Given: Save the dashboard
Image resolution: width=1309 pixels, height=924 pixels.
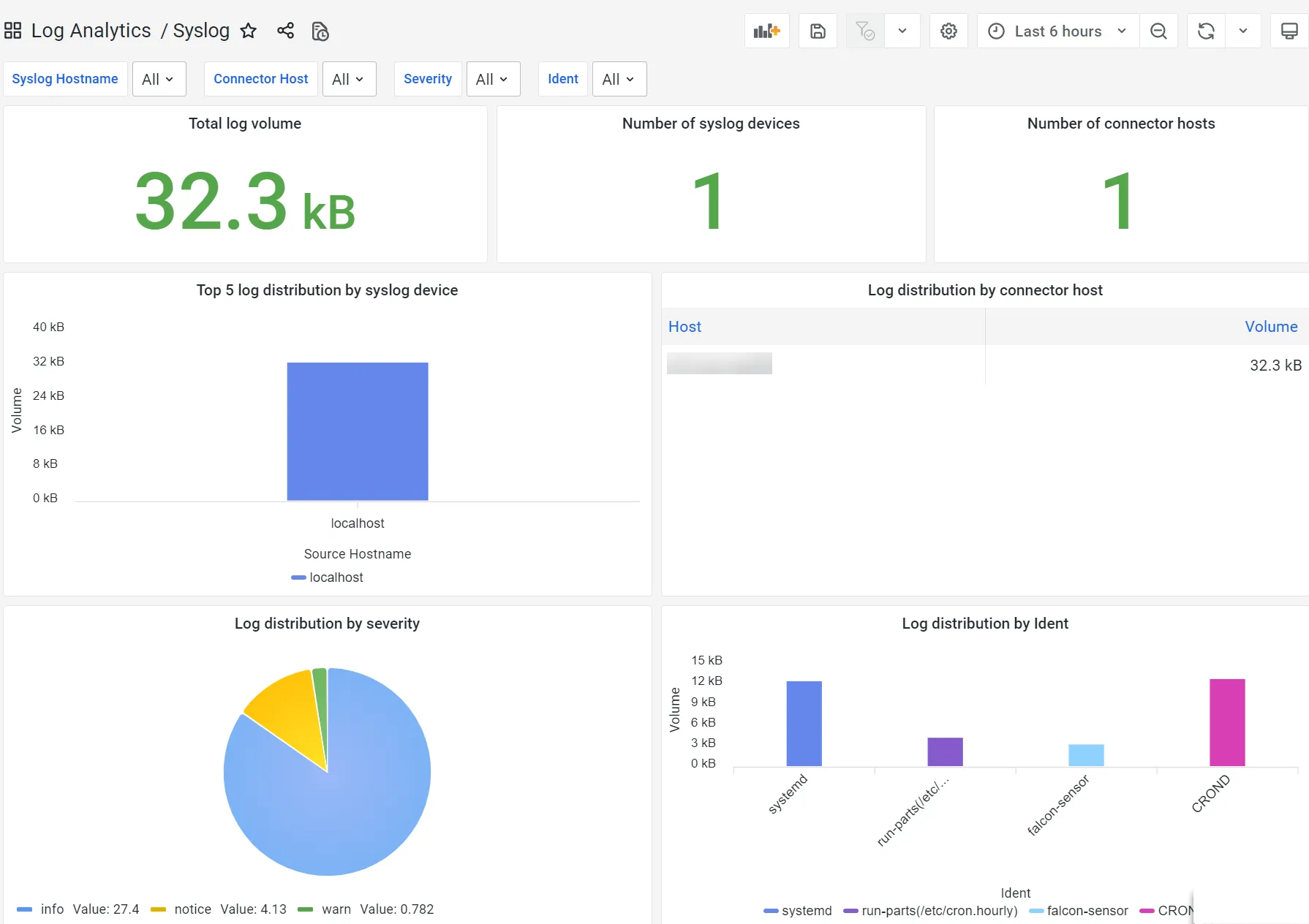Looking at the screenshot, I should pos(817,31).
